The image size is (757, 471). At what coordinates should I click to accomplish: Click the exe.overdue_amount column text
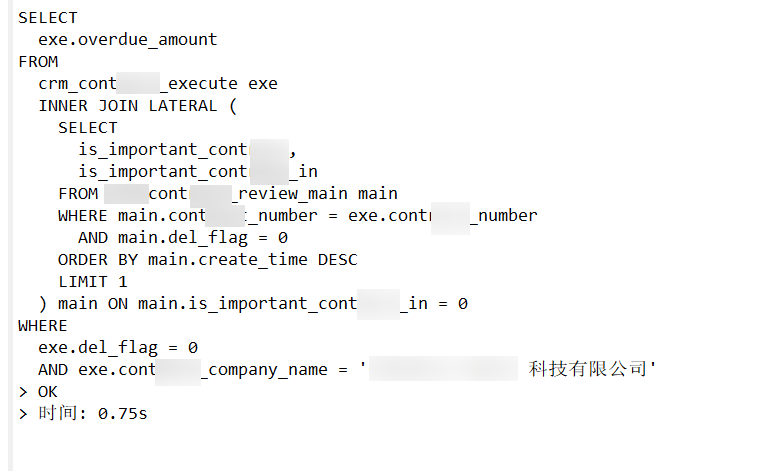pos(128,40)
